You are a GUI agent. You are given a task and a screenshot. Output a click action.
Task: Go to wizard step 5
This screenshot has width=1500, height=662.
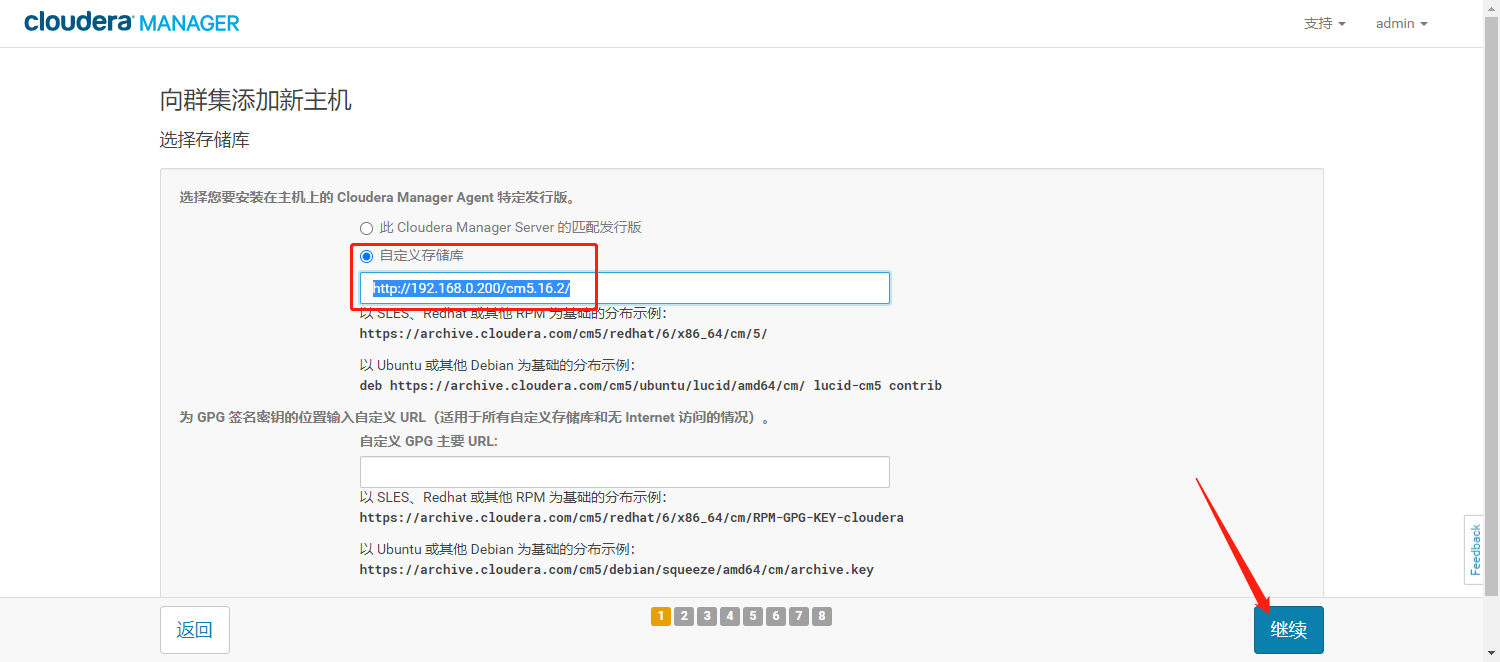[x=753, y=616]
